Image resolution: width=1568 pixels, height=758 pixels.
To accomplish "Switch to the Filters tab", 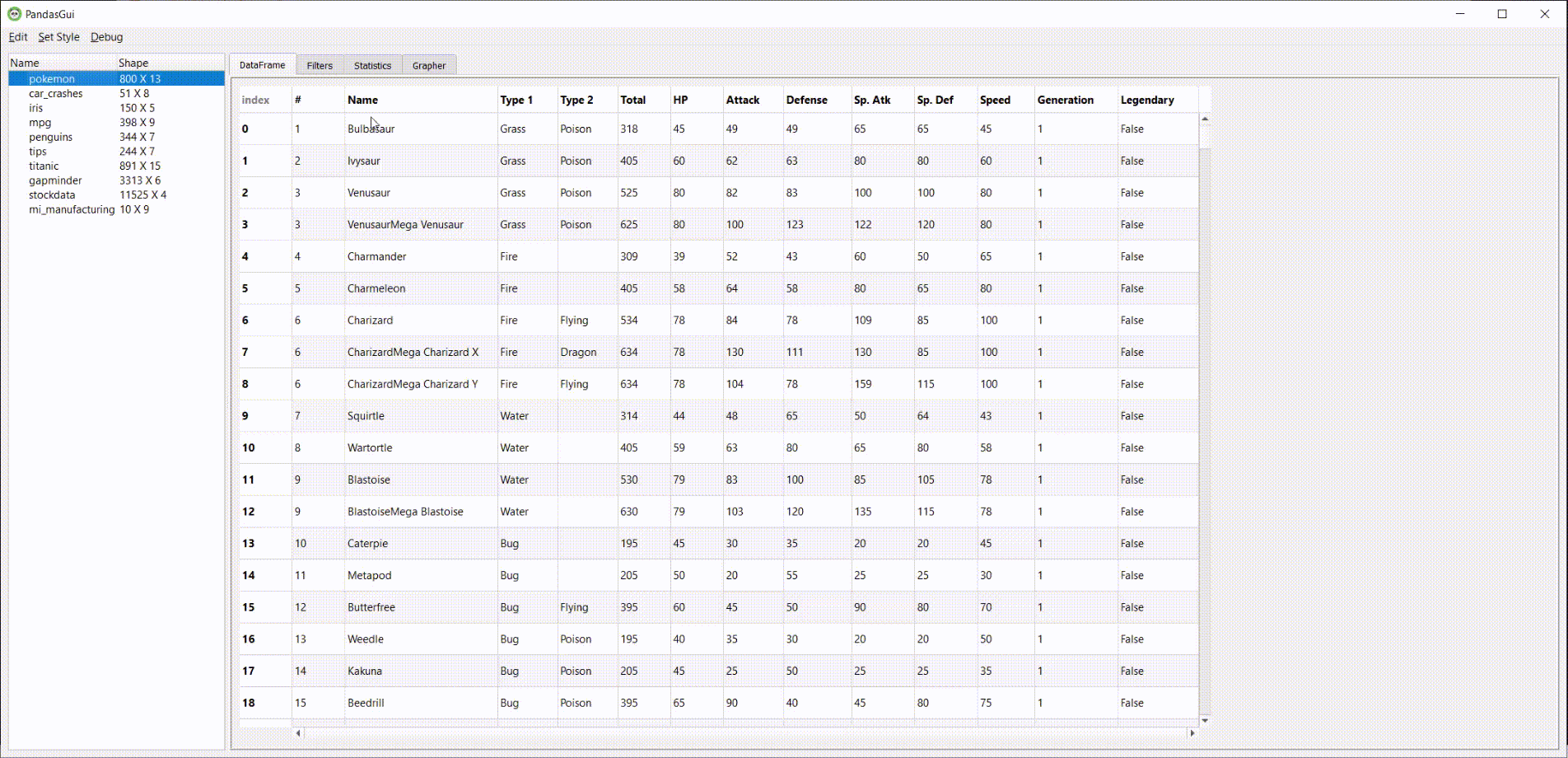I will pos(320,66).
